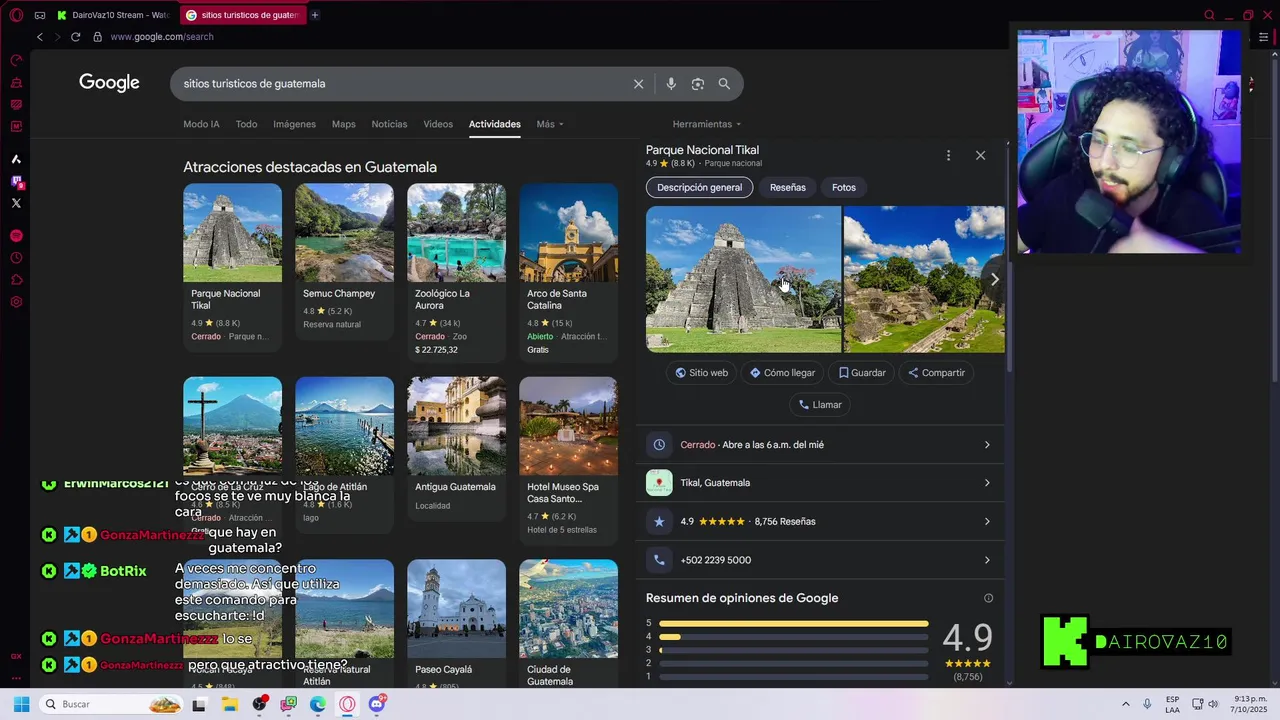Submit search using magnifier icon
This screenshot has width=1280, height=720.
(x=724, y=84)
